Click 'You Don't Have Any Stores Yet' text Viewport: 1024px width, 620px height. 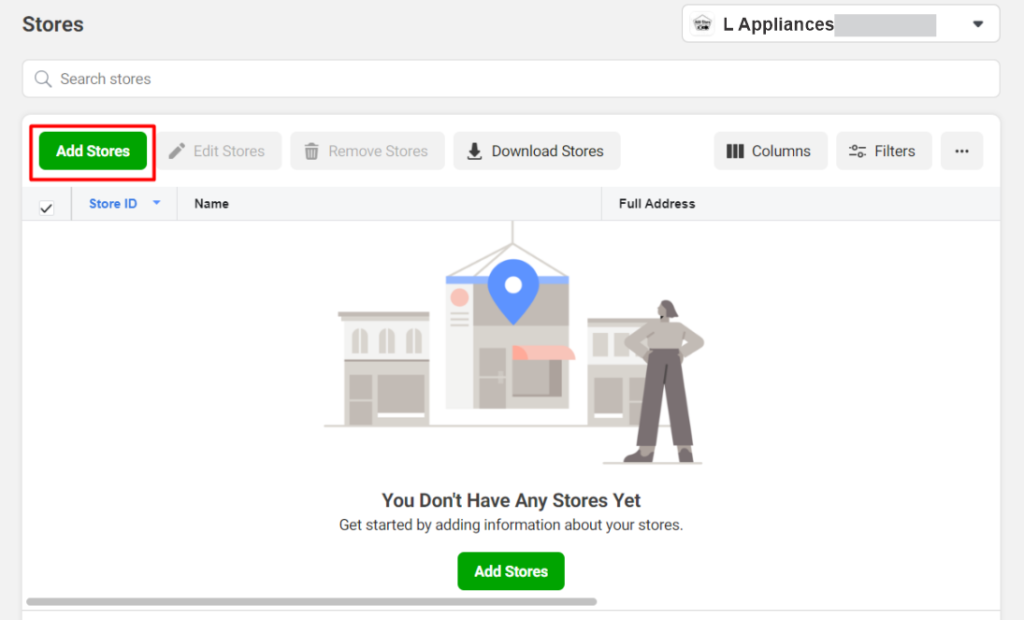pos(511,500)
